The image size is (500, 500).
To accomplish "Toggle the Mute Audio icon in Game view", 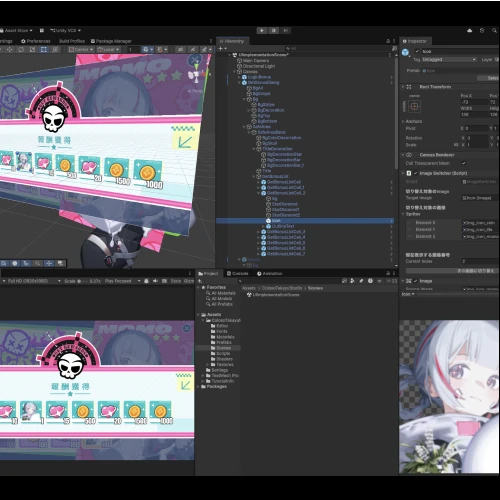I will (155, 281).
